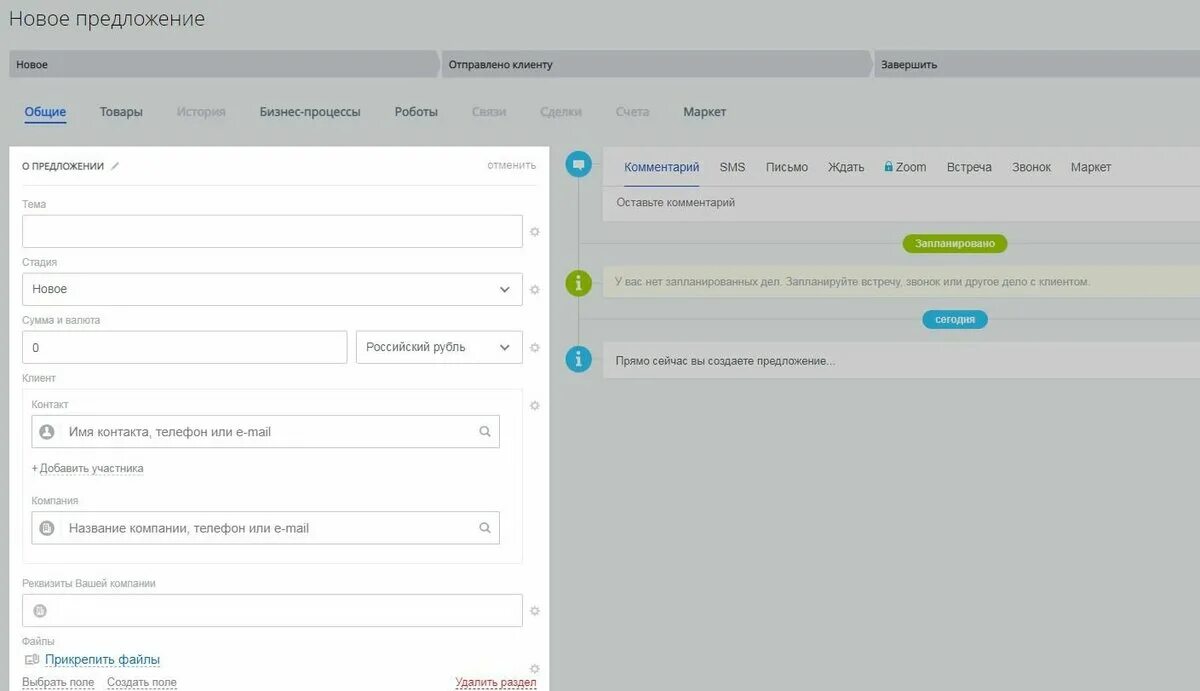This screenshot has height=691, width=1200.
Task: Click the lock icon beside Zoom
Action: (x=888, y=166)
